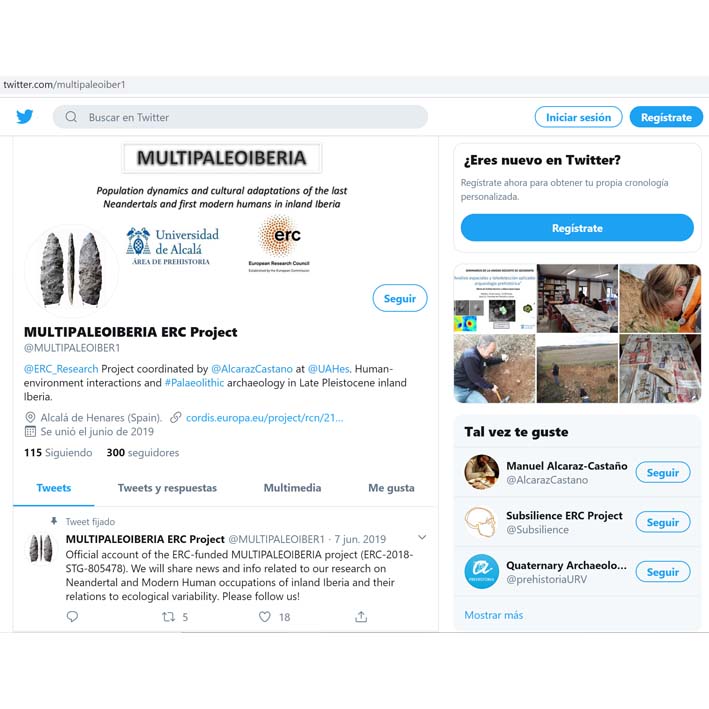The height and width of the screenshot is (709, 709).
Task: Open the MULTIPALEOIBERIA profile avatar image
Action: [71, 269]
